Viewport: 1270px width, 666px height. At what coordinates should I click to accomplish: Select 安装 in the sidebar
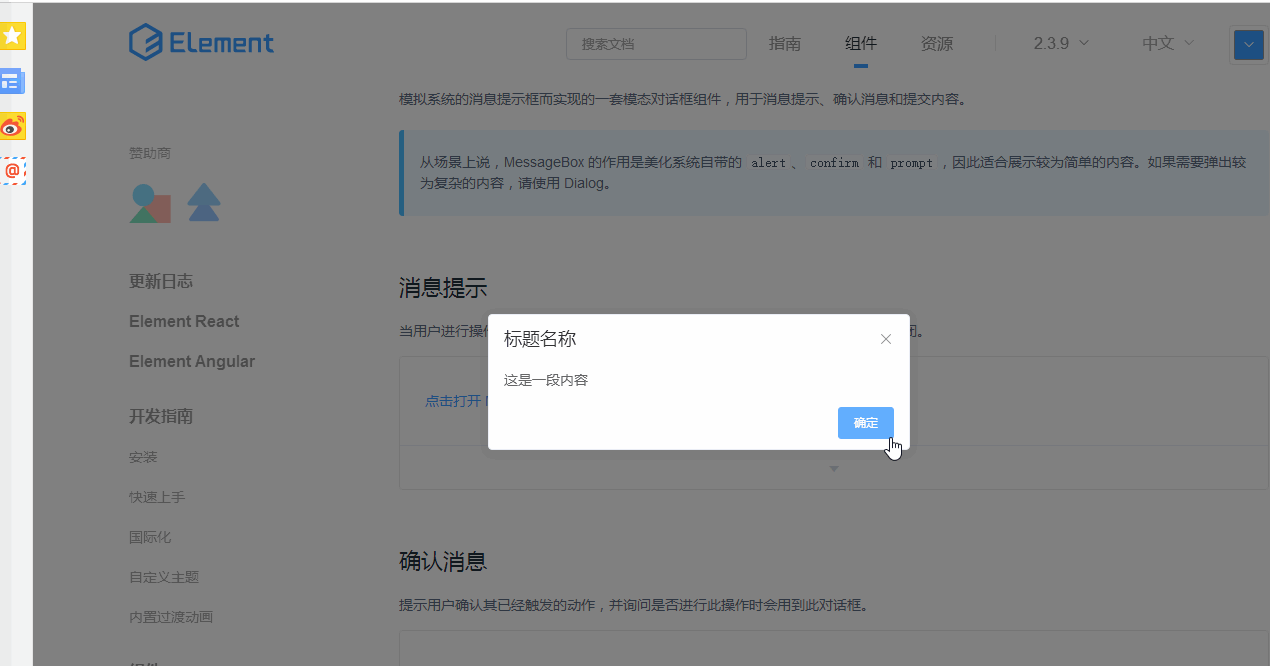point(143,457)
